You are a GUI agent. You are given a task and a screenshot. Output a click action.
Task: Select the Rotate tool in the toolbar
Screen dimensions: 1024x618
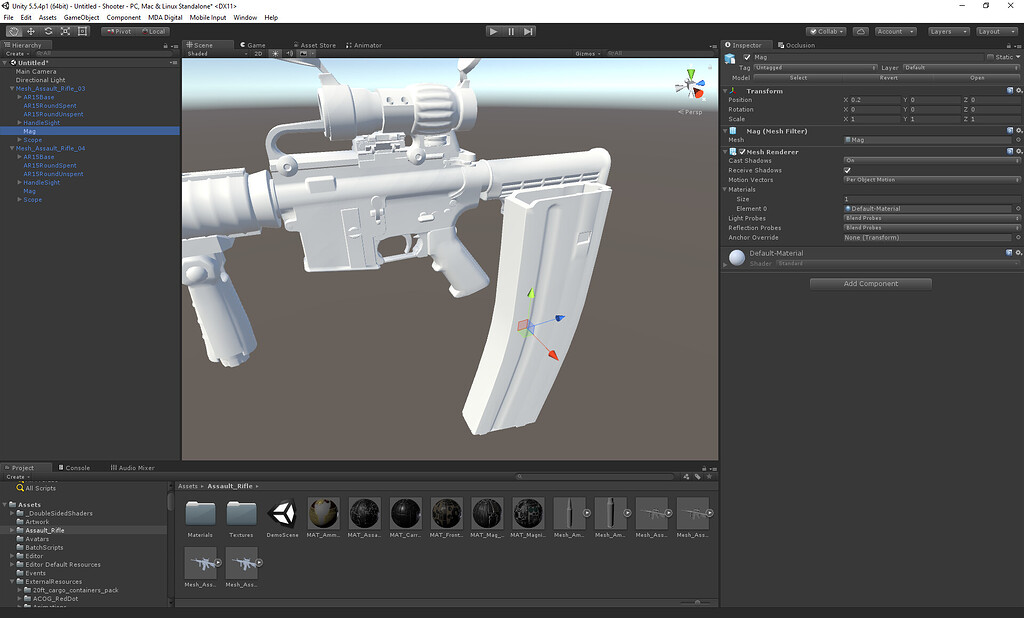point(48,31)
